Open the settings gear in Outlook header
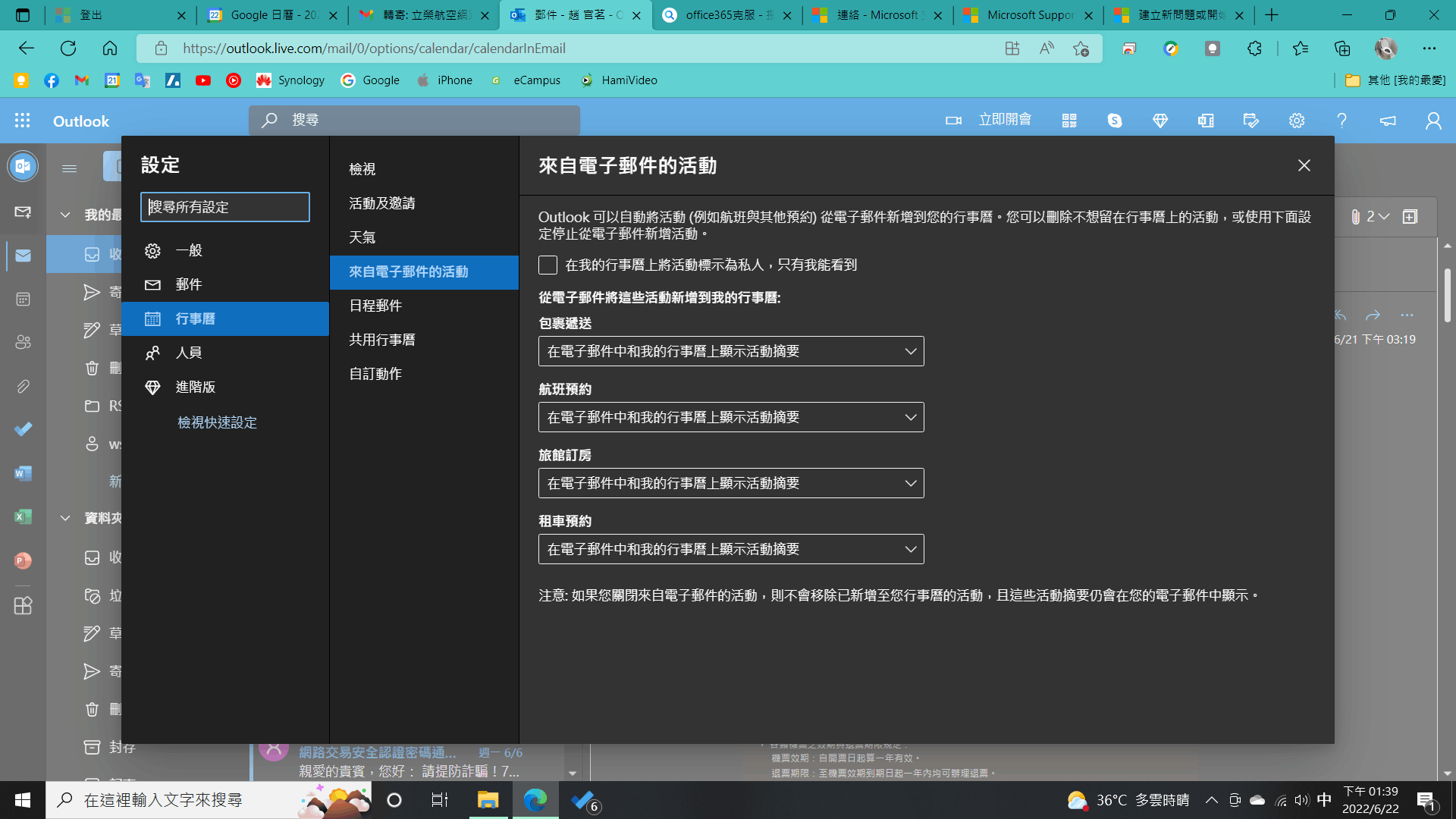Screen dimensions: 1456x819 click(x=1296, y=121)
